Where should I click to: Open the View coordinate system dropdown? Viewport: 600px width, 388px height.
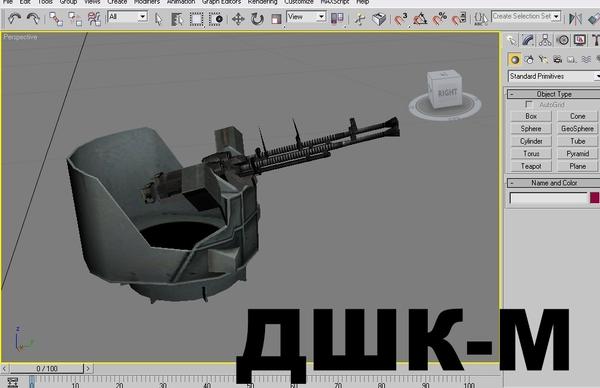[x=306, y=17]
